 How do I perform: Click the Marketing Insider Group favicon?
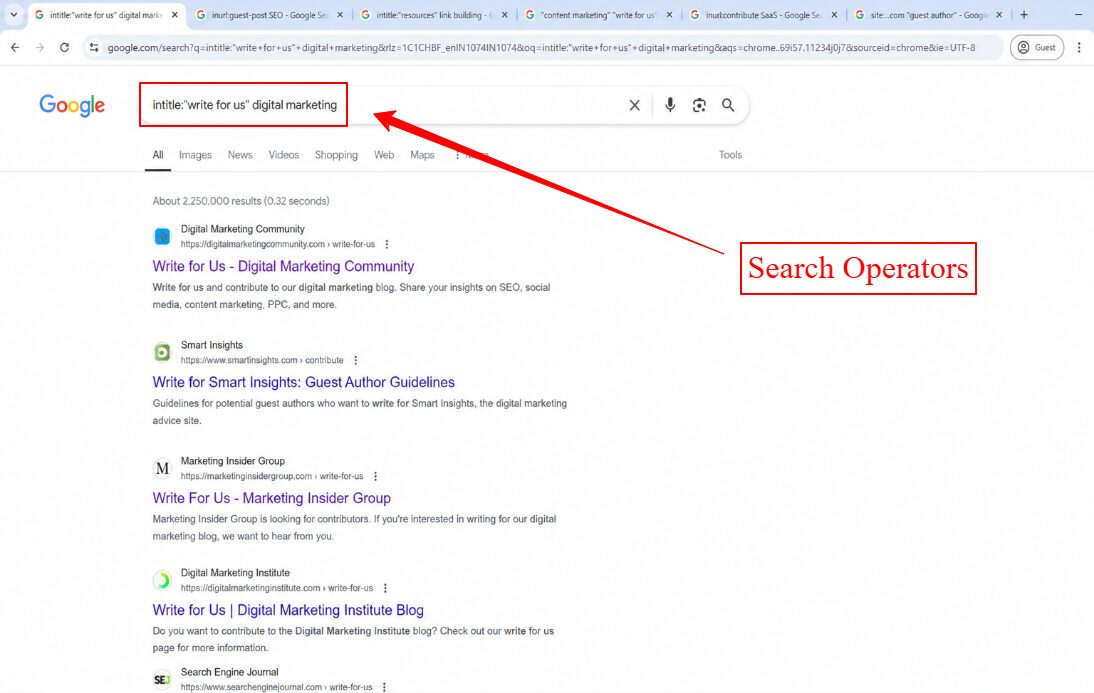(162, 468)
